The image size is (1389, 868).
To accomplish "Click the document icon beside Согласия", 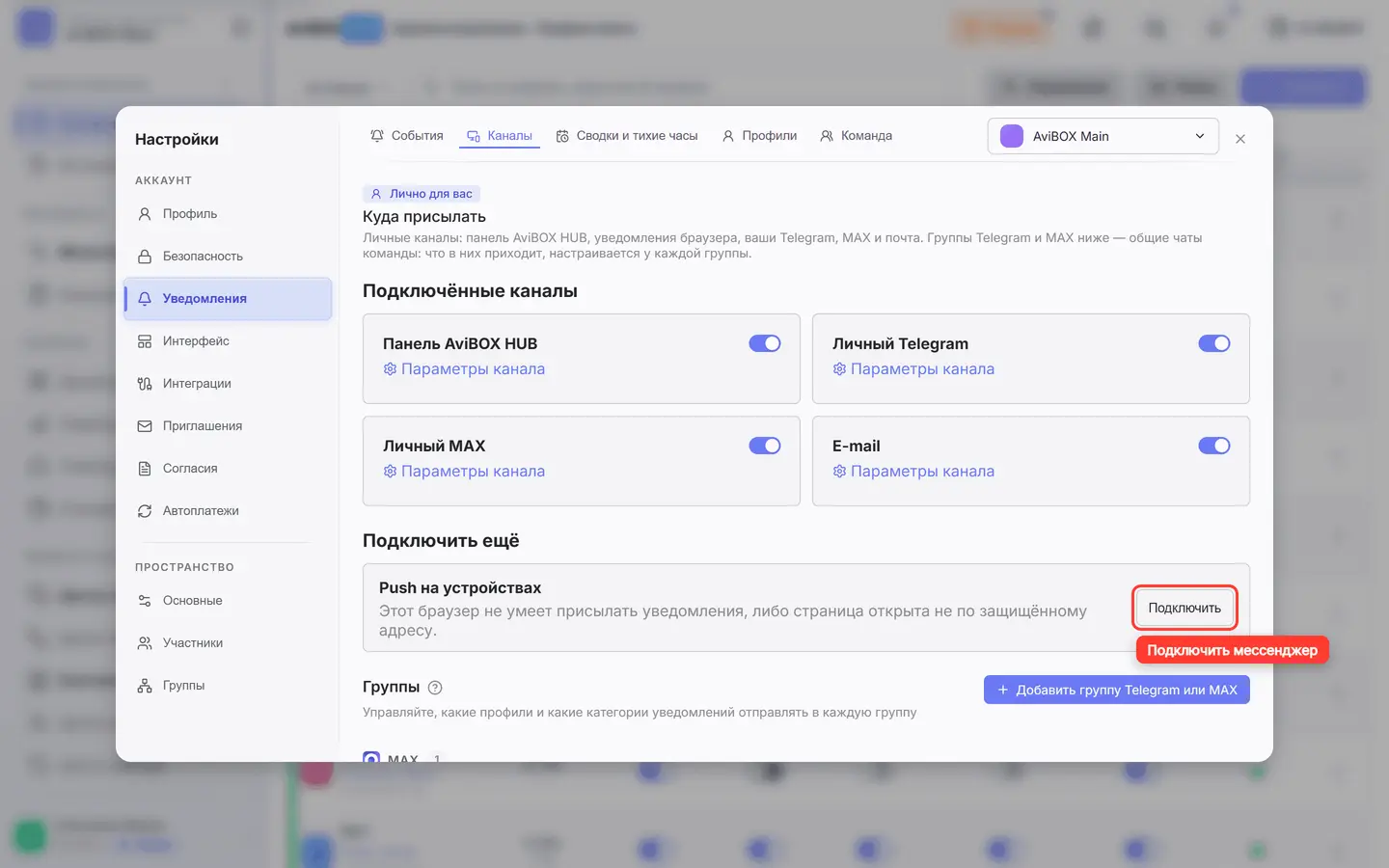I will pyautogui.click(x=145, y=469).
